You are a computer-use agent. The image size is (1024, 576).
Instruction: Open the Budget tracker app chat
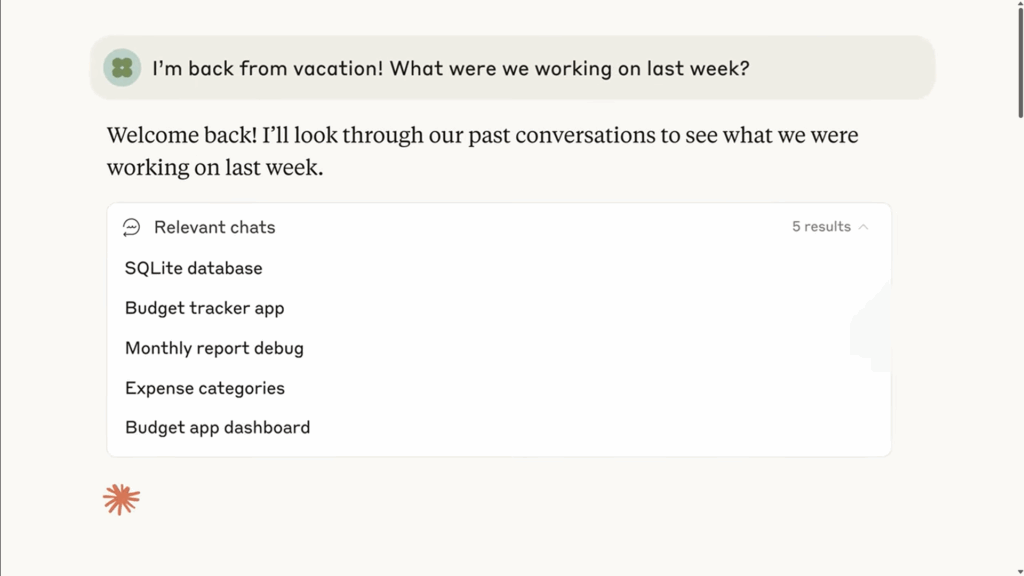coord(205,308)
